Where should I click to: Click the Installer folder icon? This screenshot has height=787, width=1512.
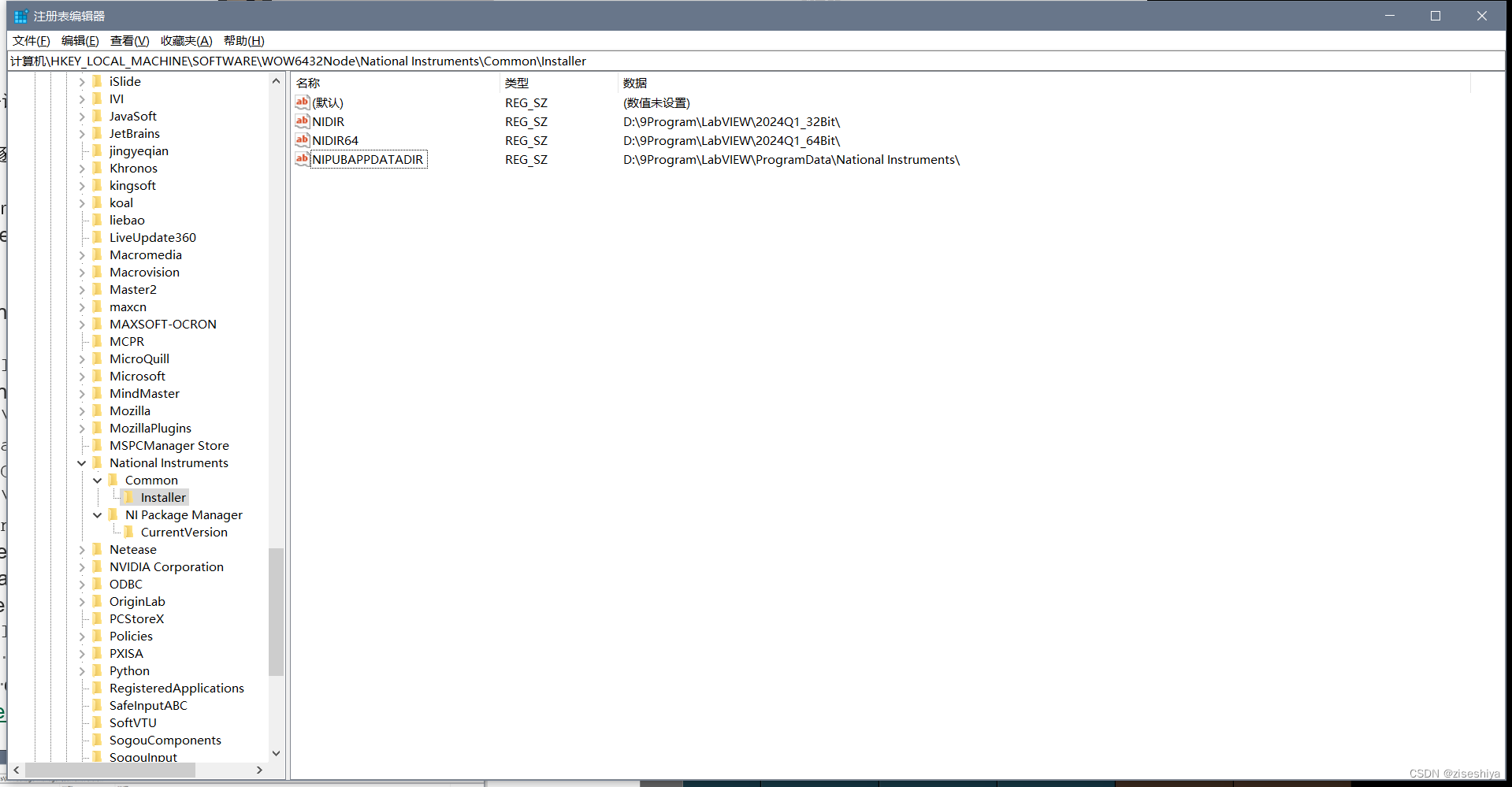pyautogui.click(x=129, y=497)
